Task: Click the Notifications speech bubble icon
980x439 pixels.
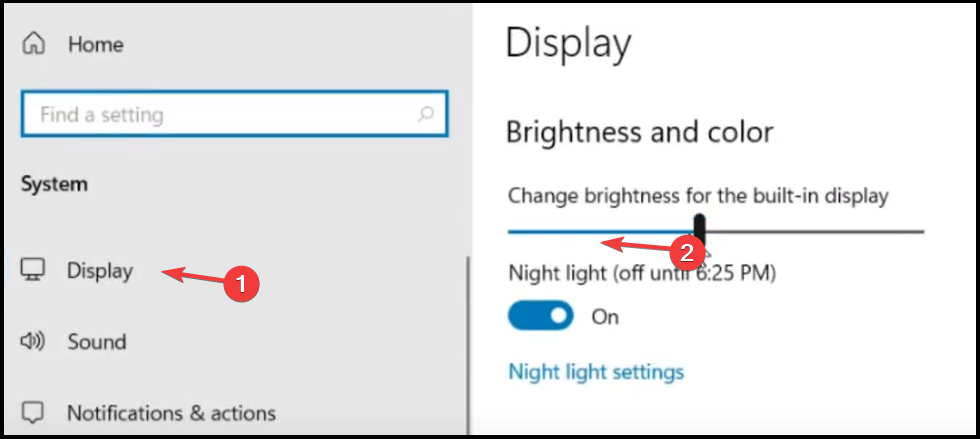Action: pos(33,413)
